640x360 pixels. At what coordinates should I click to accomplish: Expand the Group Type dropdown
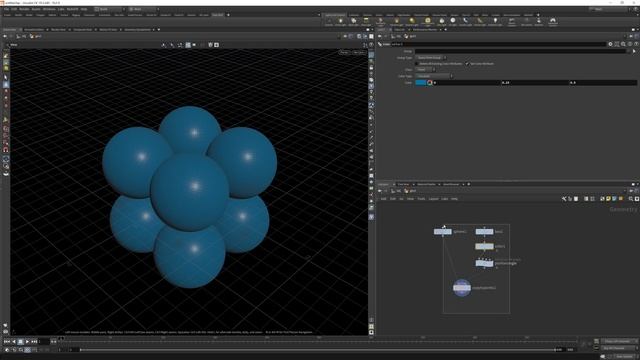coord(431,58)
